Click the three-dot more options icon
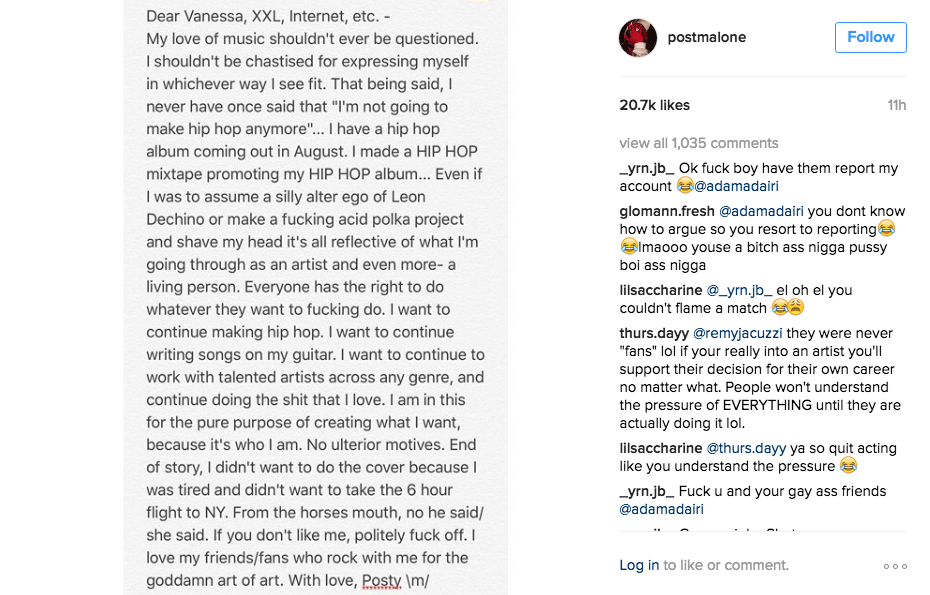This screenshot has height=595, width=930. click(895, 566)
